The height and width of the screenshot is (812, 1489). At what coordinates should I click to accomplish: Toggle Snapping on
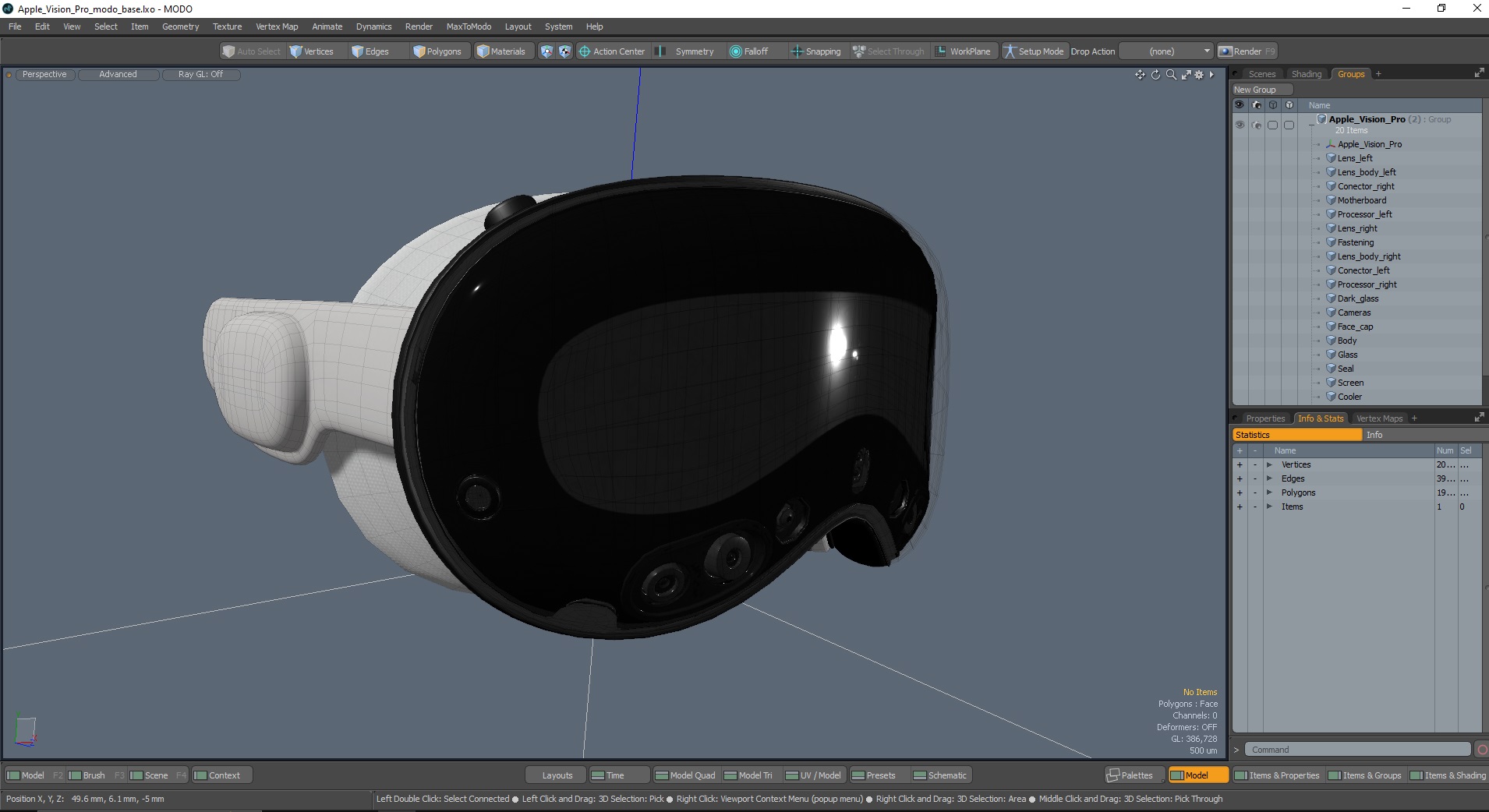click(x=815, y=51)
